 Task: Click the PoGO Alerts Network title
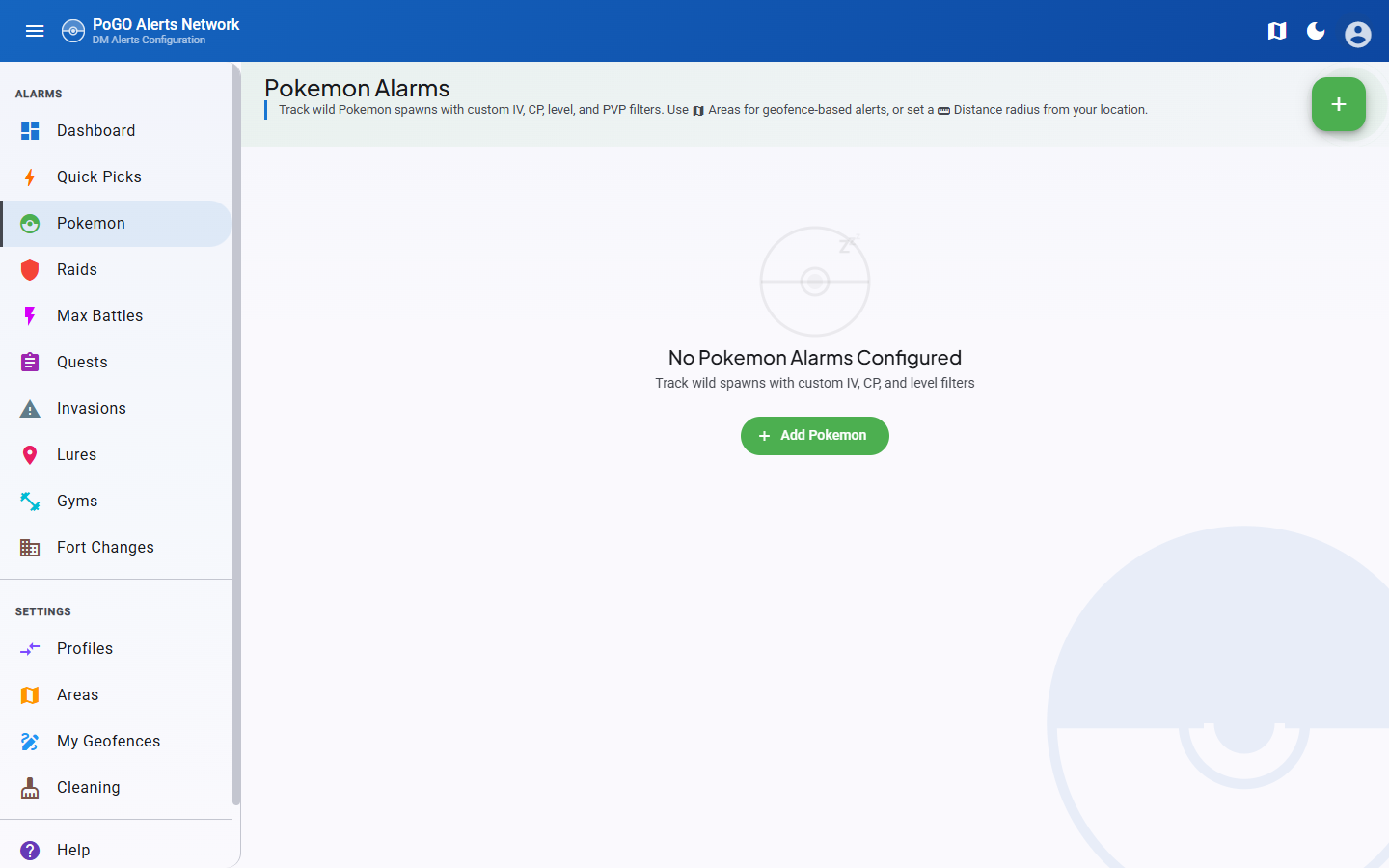click(x=166, y=24)
